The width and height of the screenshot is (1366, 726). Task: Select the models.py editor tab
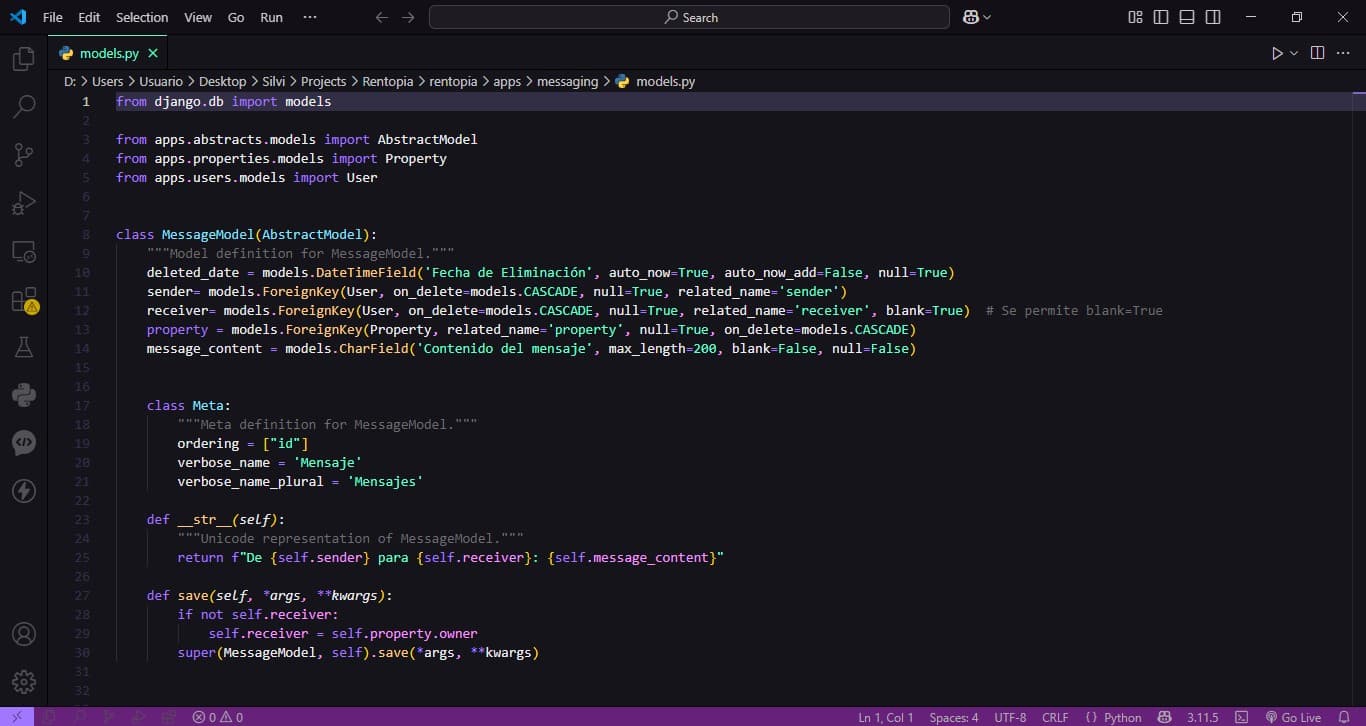tap(108, 53)
